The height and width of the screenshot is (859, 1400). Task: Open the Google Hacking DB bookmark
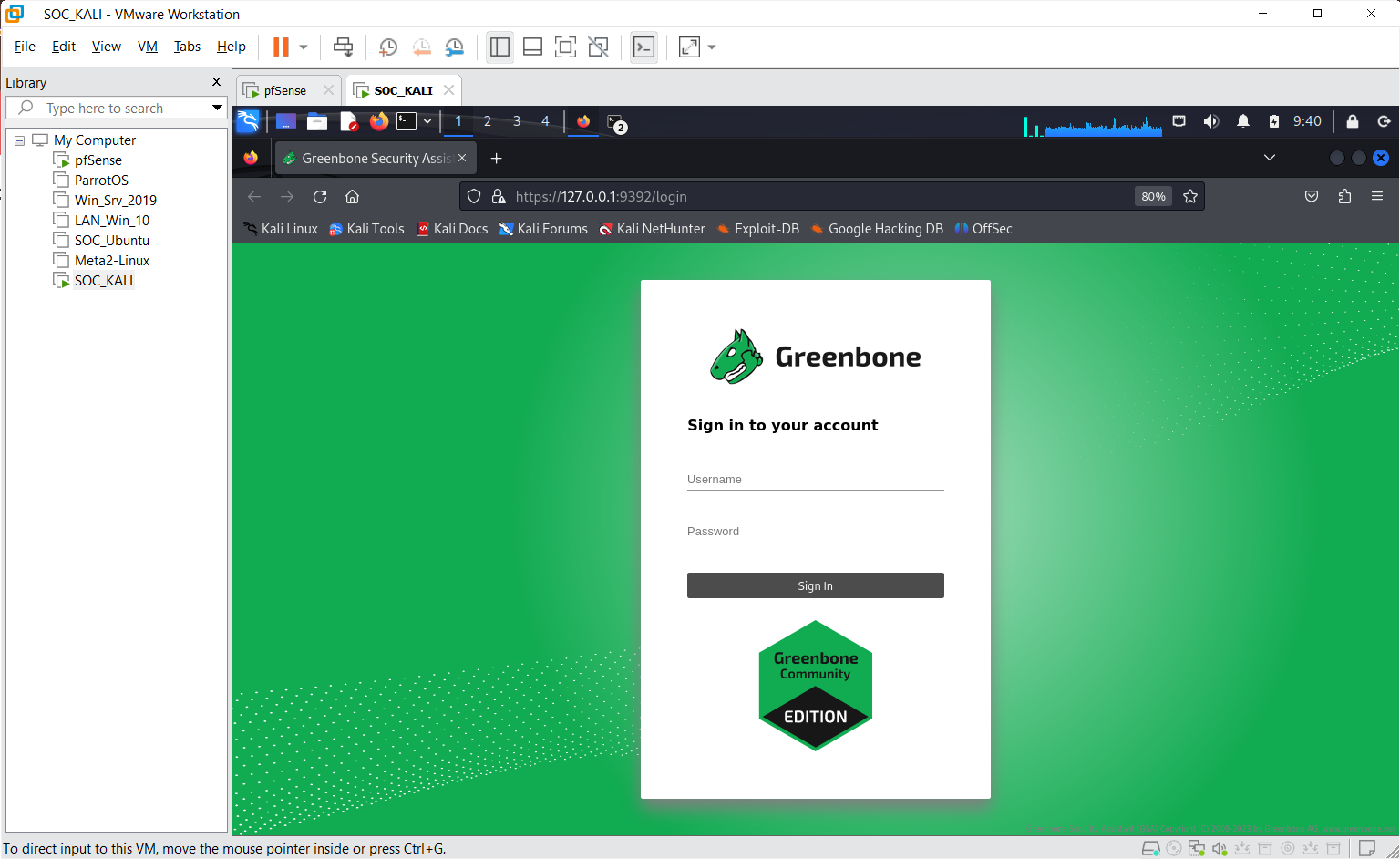[877, 229]
